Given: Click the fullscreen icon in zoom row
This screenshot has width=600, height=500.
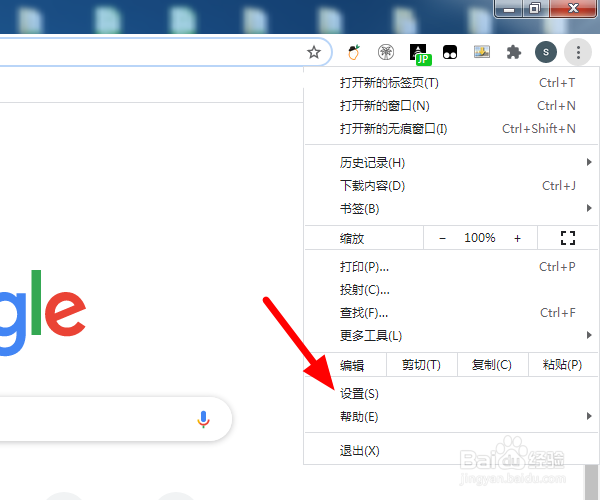Looking at the screenshot, I should click(568, 238).
